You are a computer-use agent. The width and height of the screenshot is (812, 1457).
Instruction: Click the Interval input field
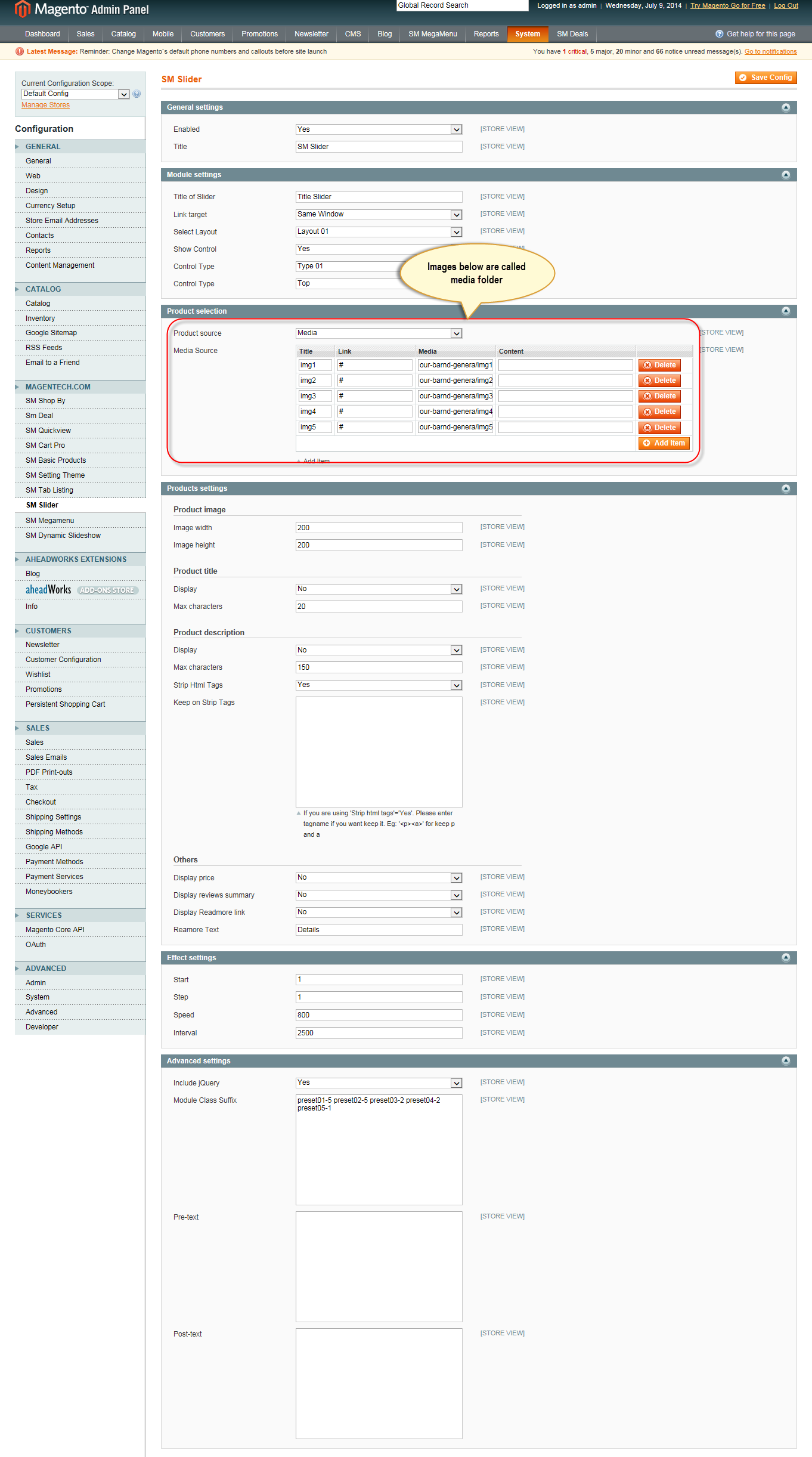coord(379,1033)
